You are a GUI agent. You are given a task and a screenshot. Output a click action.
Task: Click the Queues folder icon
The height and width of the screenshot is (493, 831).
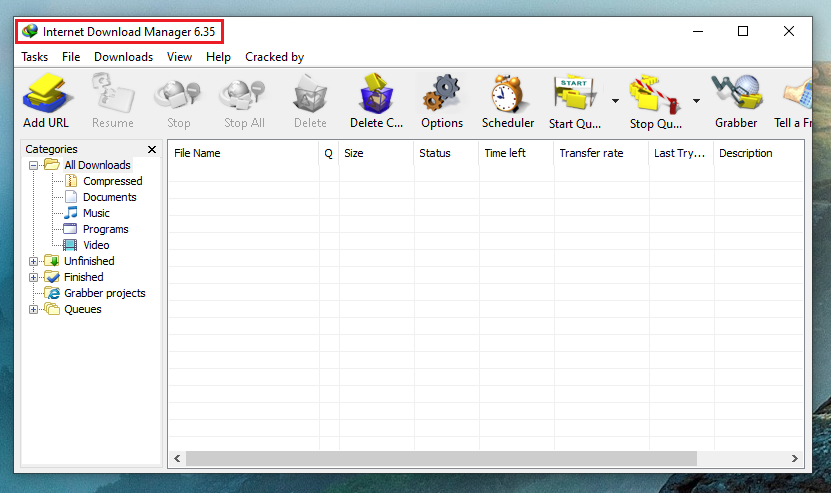click(52, 309)
